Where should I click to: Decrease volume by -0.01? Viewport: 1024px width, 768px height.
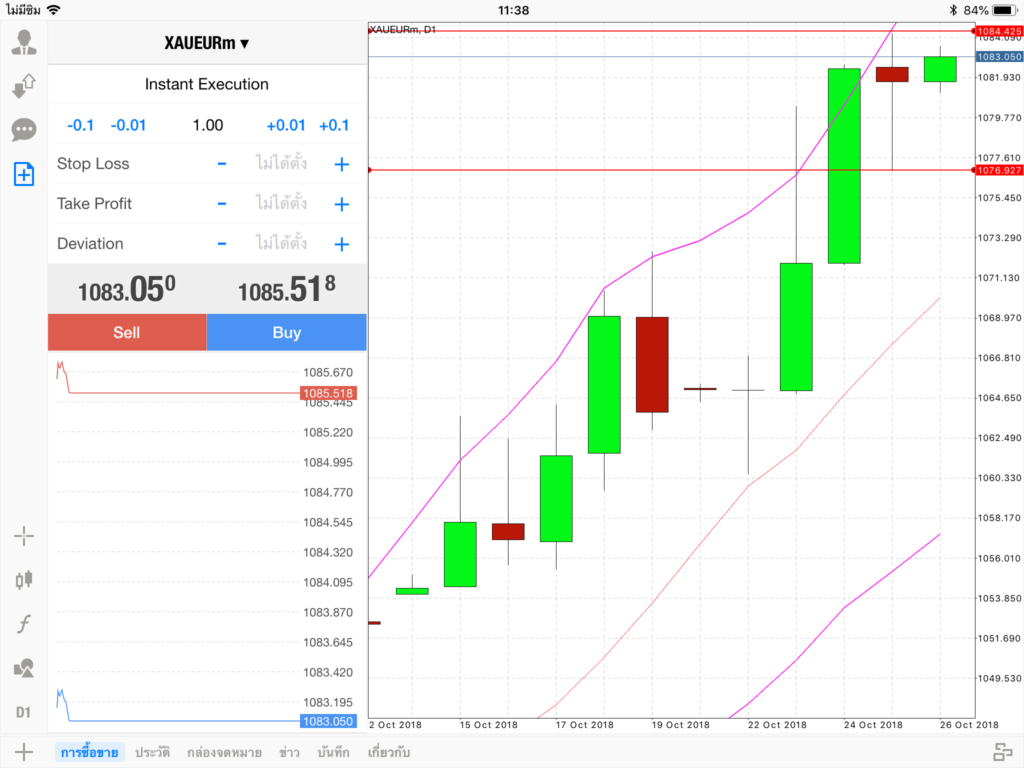(x=128, y=125)
